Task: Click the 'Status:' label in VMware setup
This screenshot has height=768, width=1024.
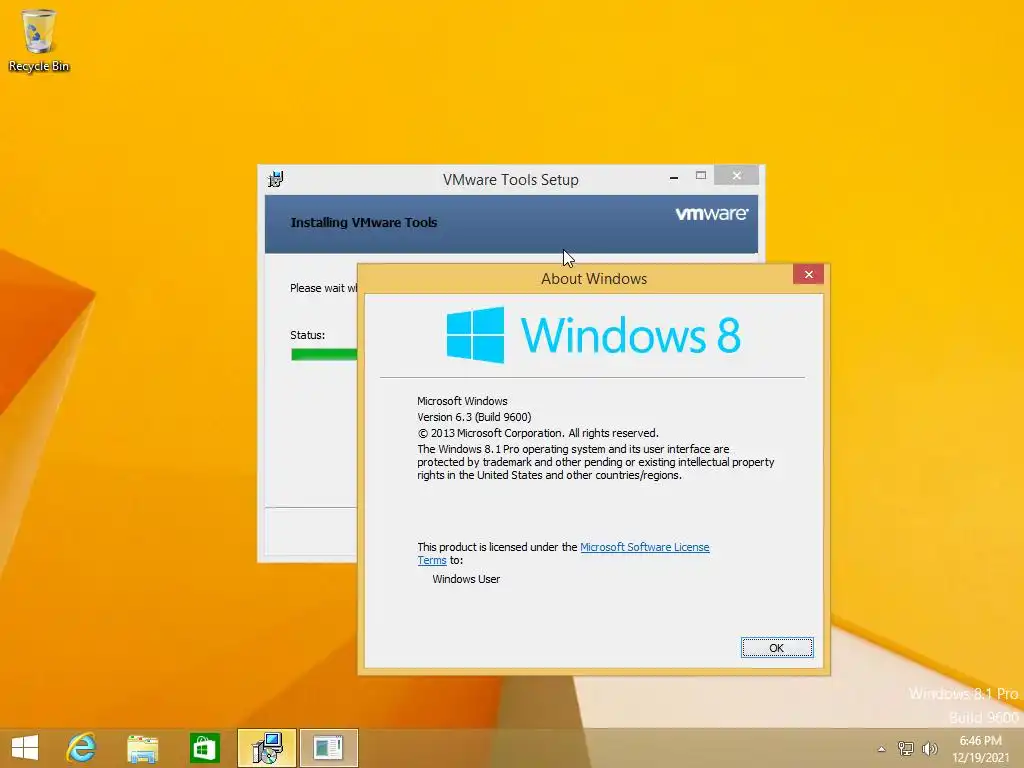Action: (x=307, y=335)
